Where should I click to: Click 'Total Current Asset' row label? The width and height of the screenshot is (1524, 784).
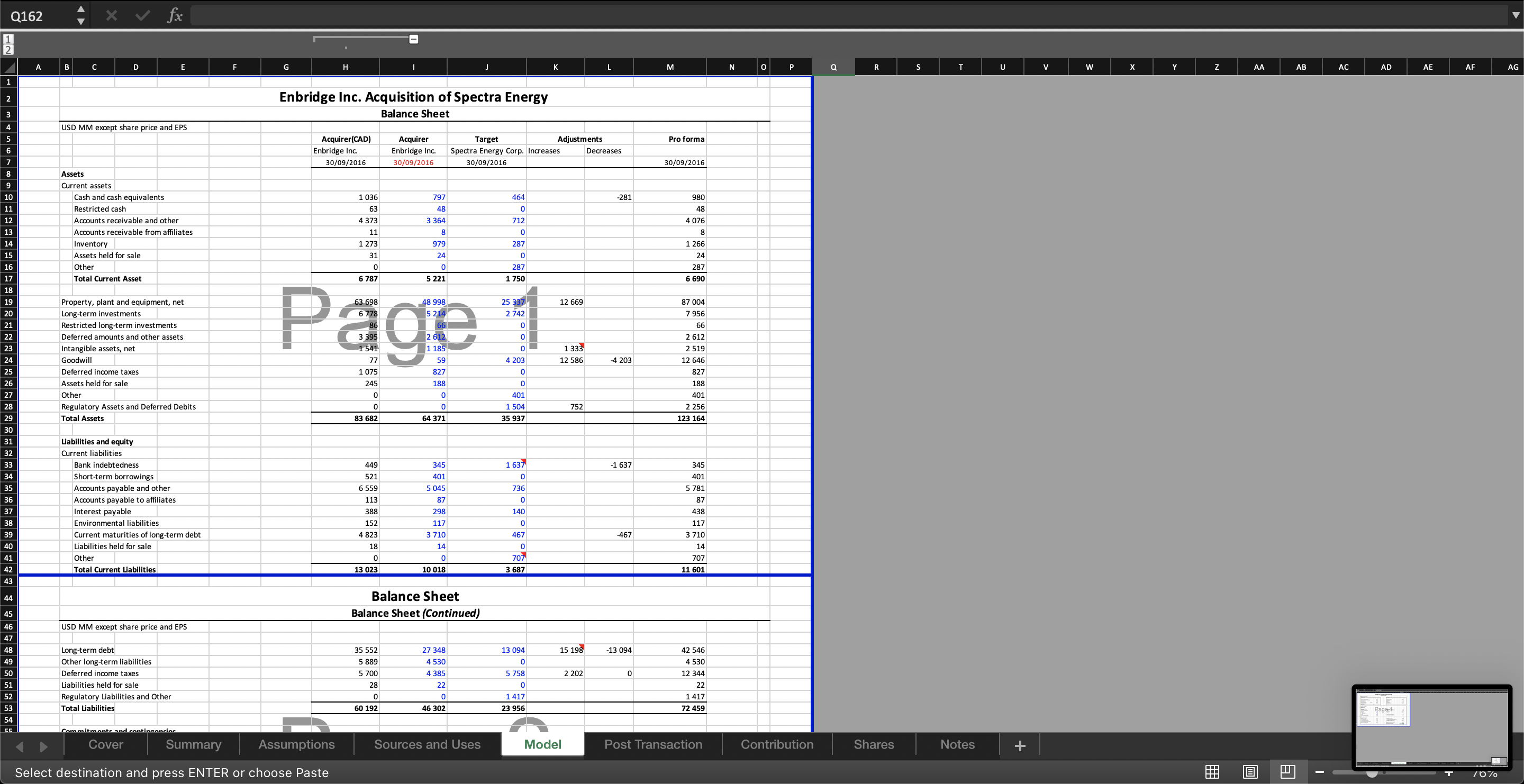(107, 278)
